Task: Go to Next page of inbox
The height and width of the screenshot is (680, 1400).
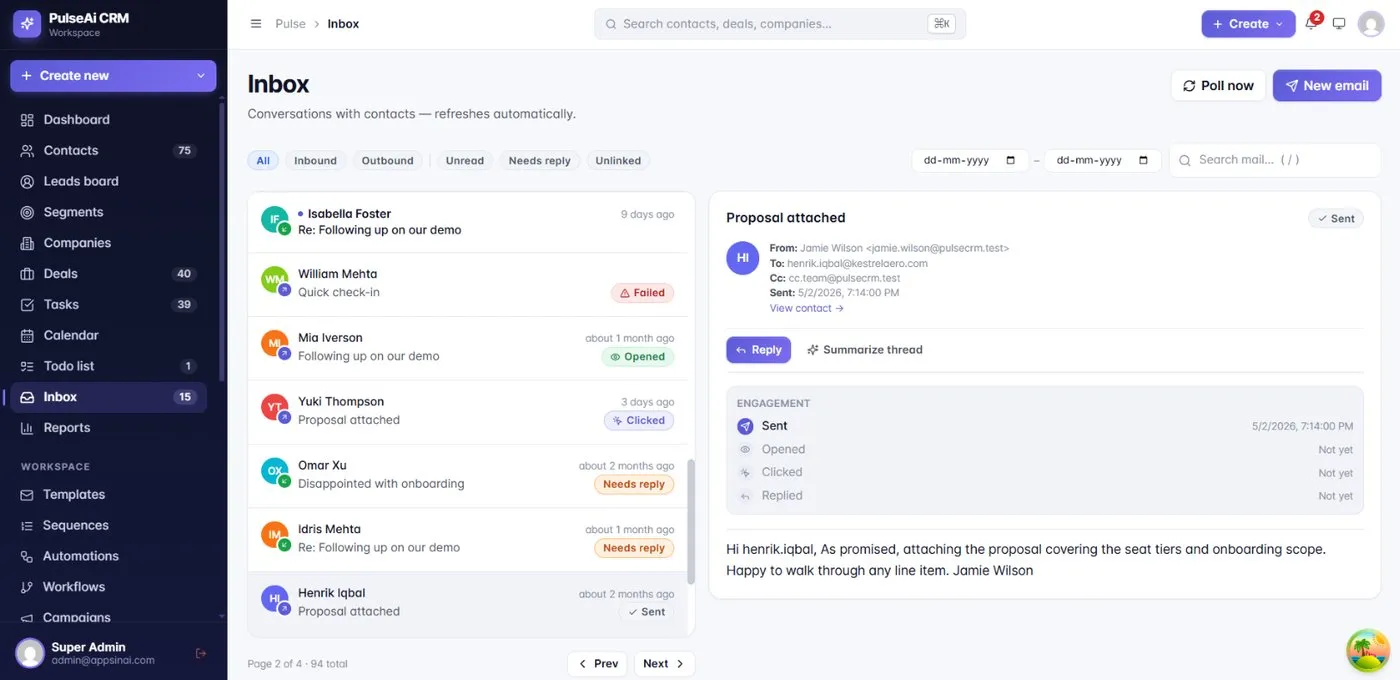Action: (x=664, y=664)
